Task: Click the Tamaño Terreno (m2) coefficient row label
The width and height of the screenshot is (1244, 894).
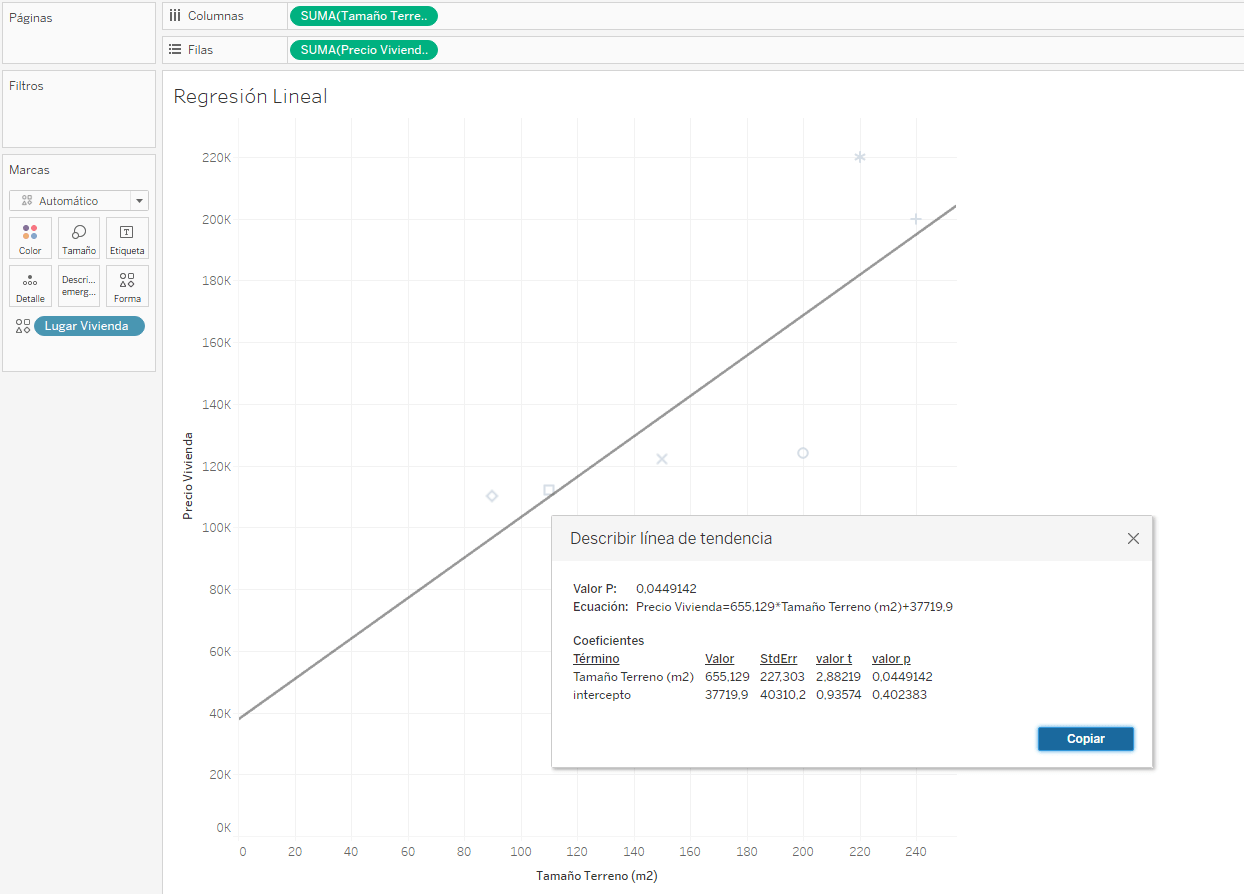Action: tap(634, 677)
